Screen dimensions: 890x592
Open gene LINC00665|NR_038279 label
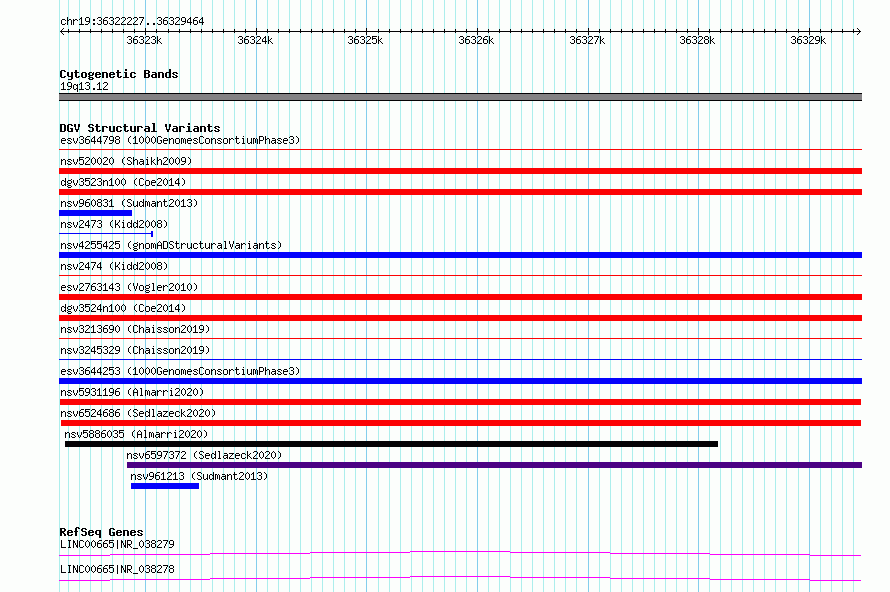click(117, 544)
